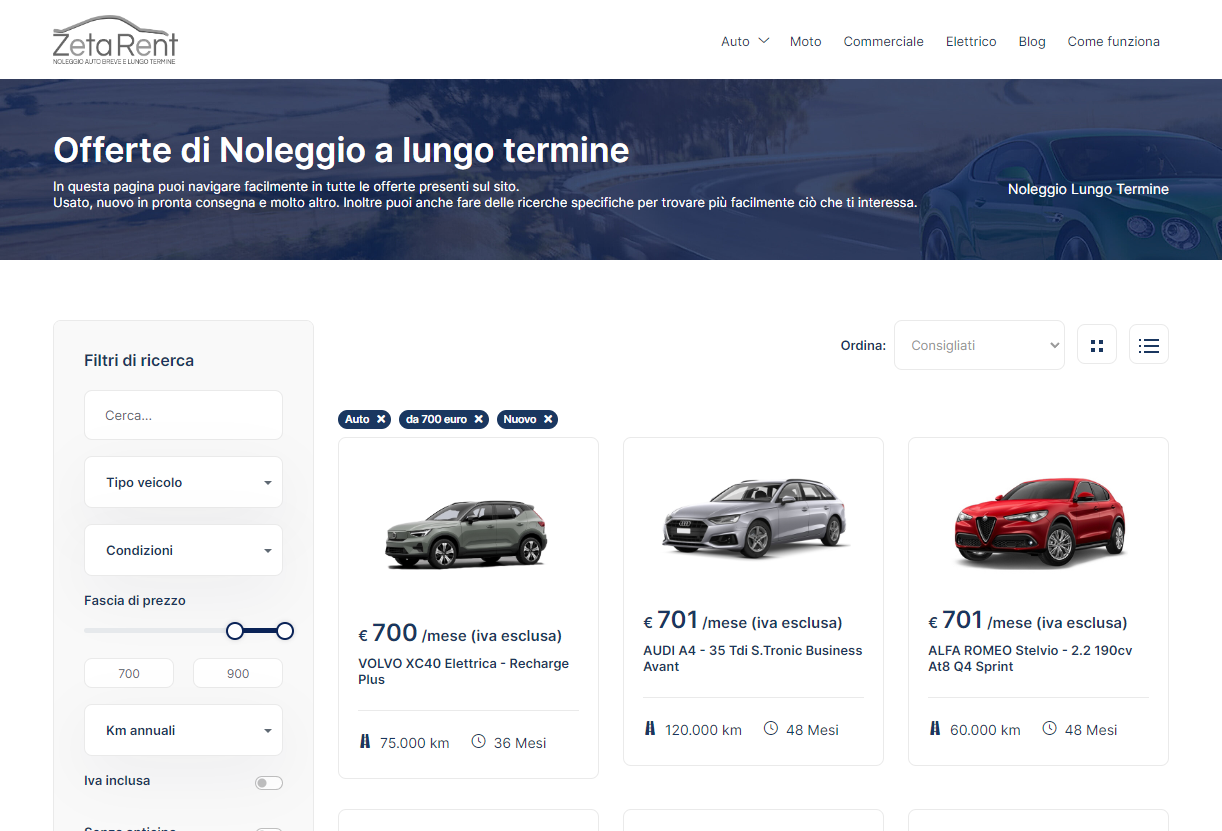Open the Auto navigation menu
The image size is (1222, 831).
coord(735,41)
